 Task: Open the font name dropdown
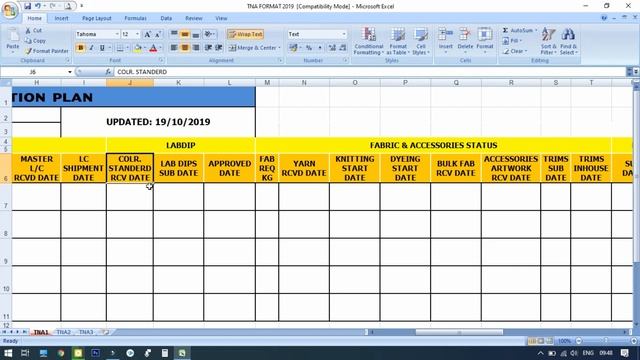click(117, 34)
